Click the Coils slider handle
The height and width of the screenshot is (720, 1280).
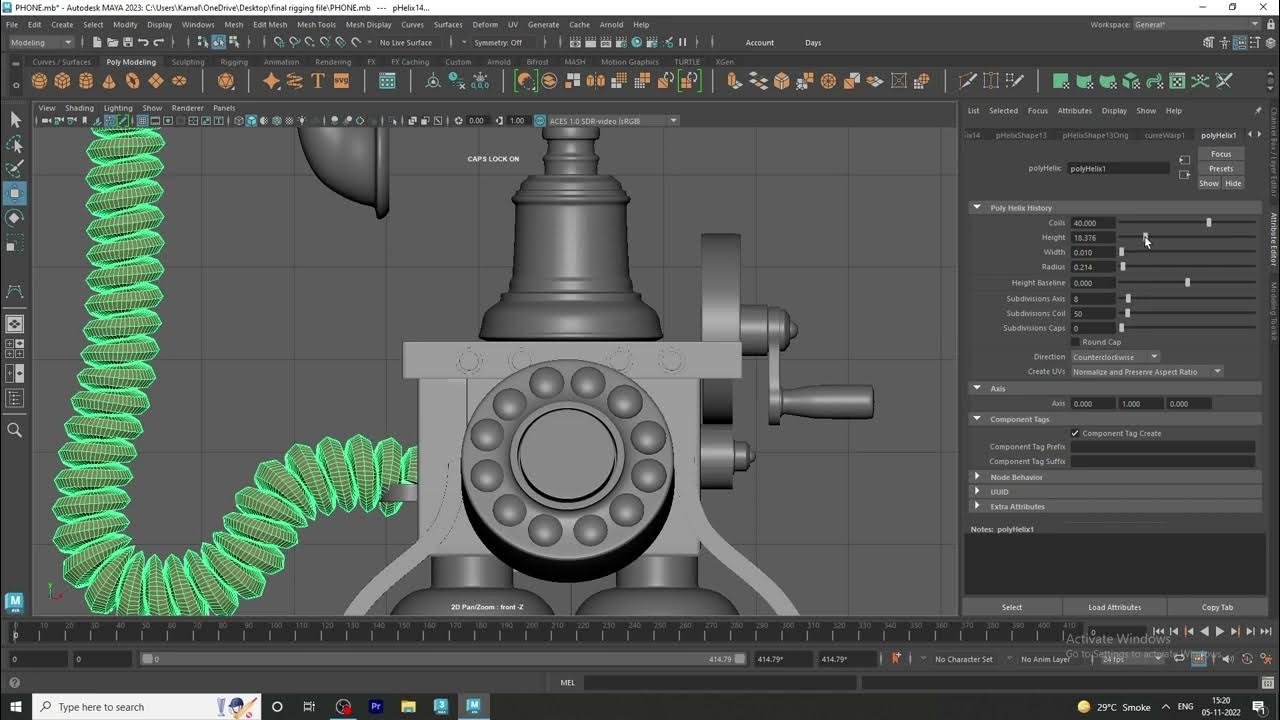click(1208, 222)
